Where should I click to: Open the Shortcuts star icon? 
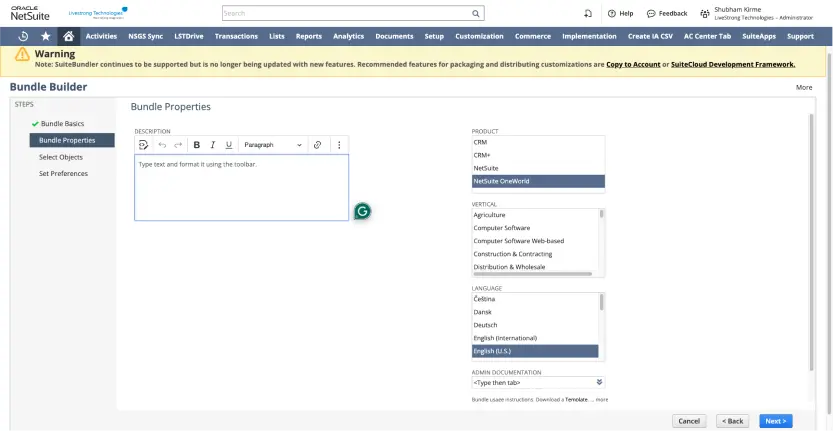coord(46,36)
